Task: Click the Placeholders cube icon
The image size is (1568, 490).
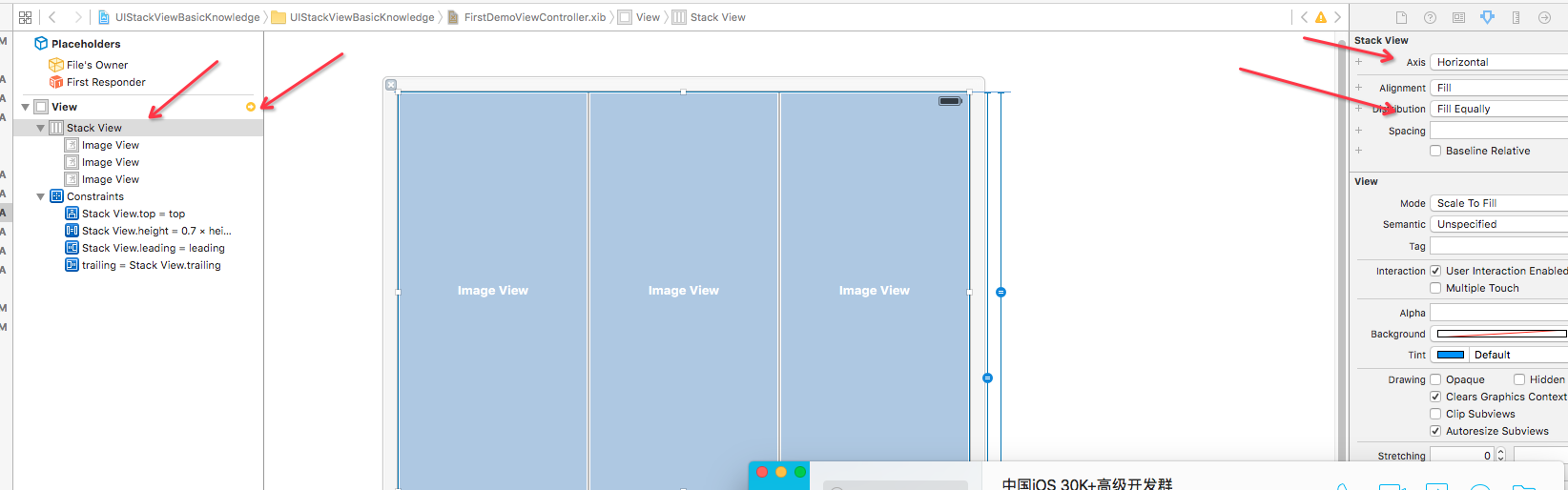Action: 41,44
